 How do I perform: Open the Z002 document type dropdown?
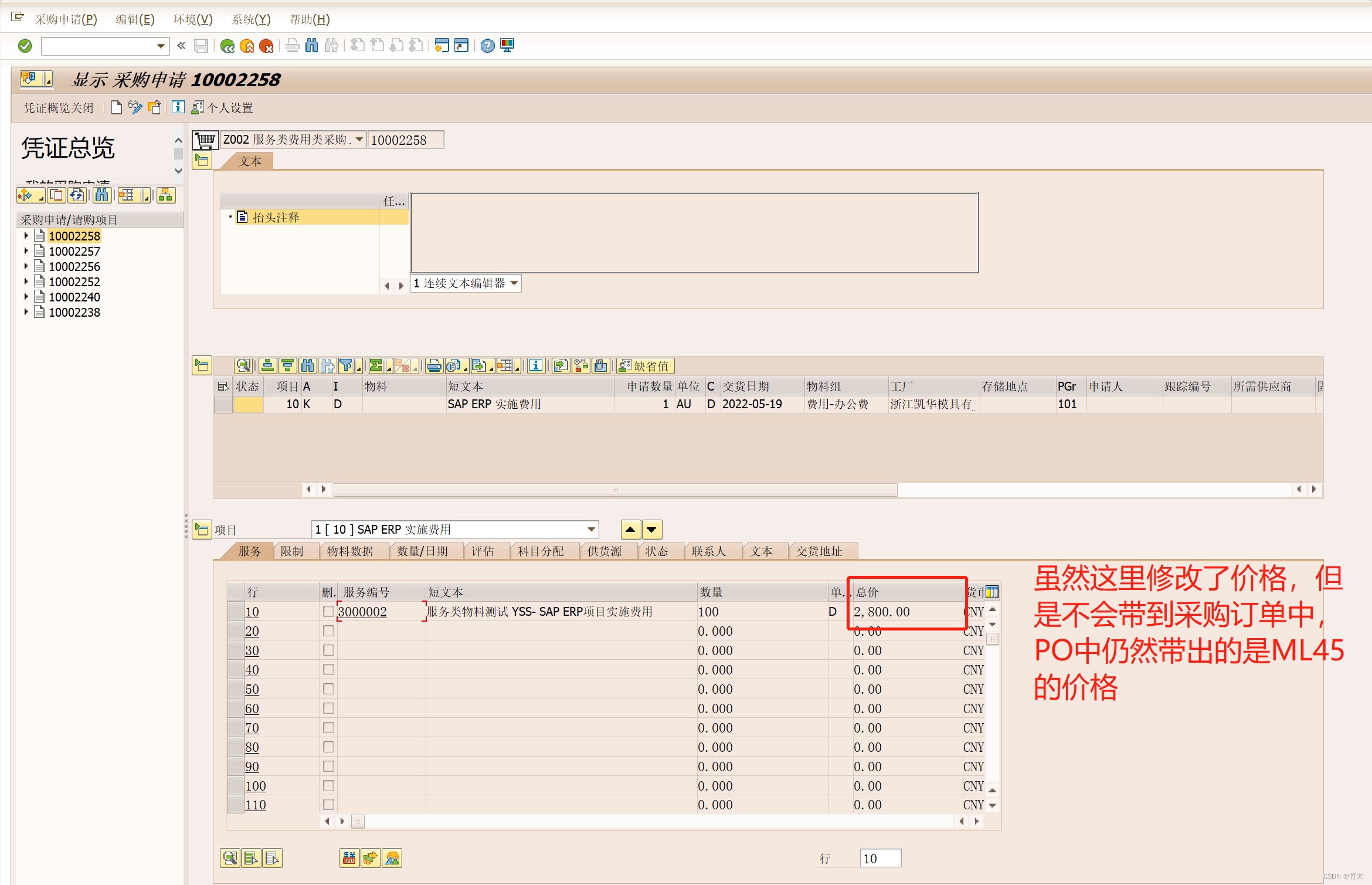click(359, 140)
